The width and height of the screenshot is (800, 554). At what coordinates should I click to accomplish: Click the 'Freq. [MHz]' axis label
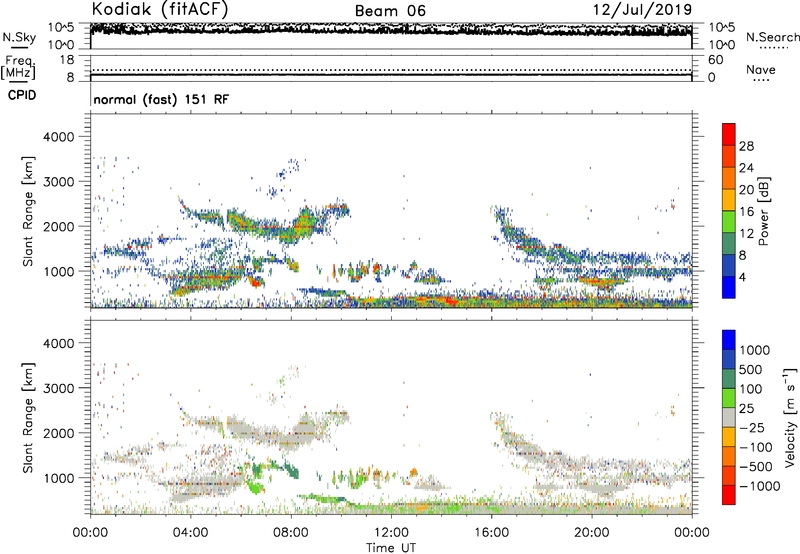18,68
